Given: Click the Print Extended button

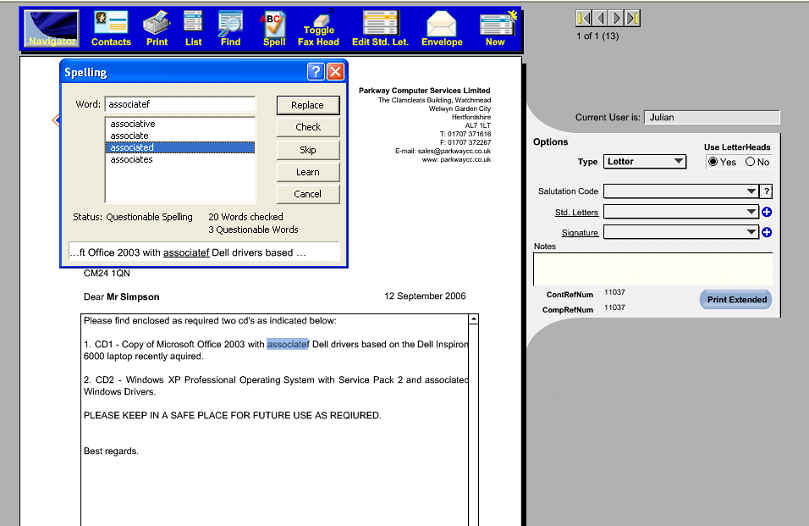Looking at the screenshot, I should click(736, 299).
